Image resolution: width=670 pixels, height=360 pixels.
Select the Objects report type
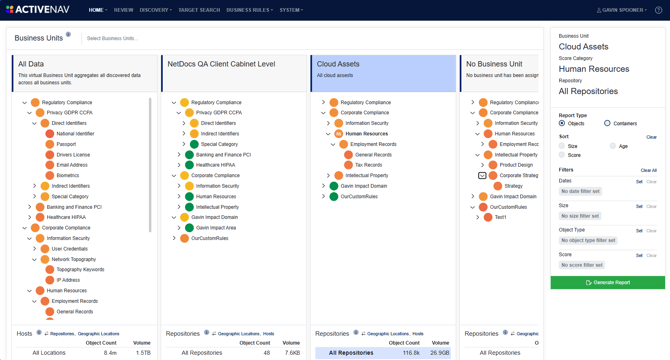point(562,123)
